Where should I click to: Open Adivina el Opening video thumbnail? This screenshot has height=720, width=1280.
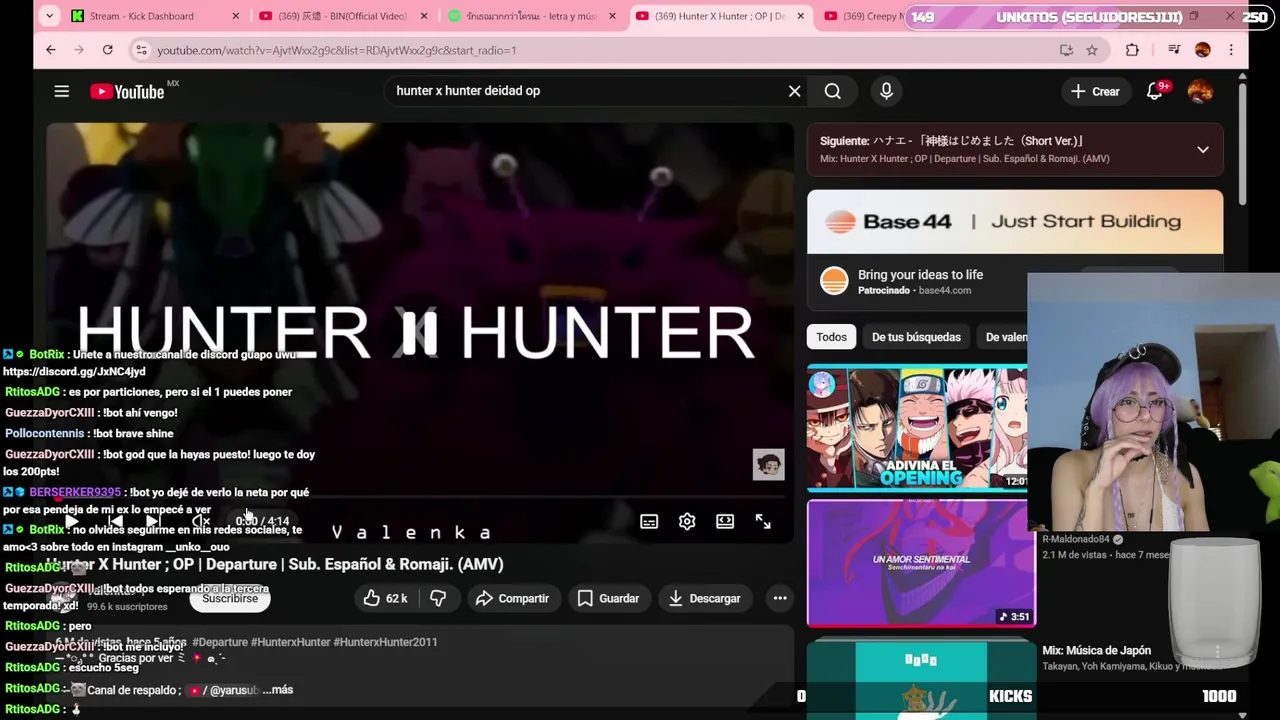917,428
